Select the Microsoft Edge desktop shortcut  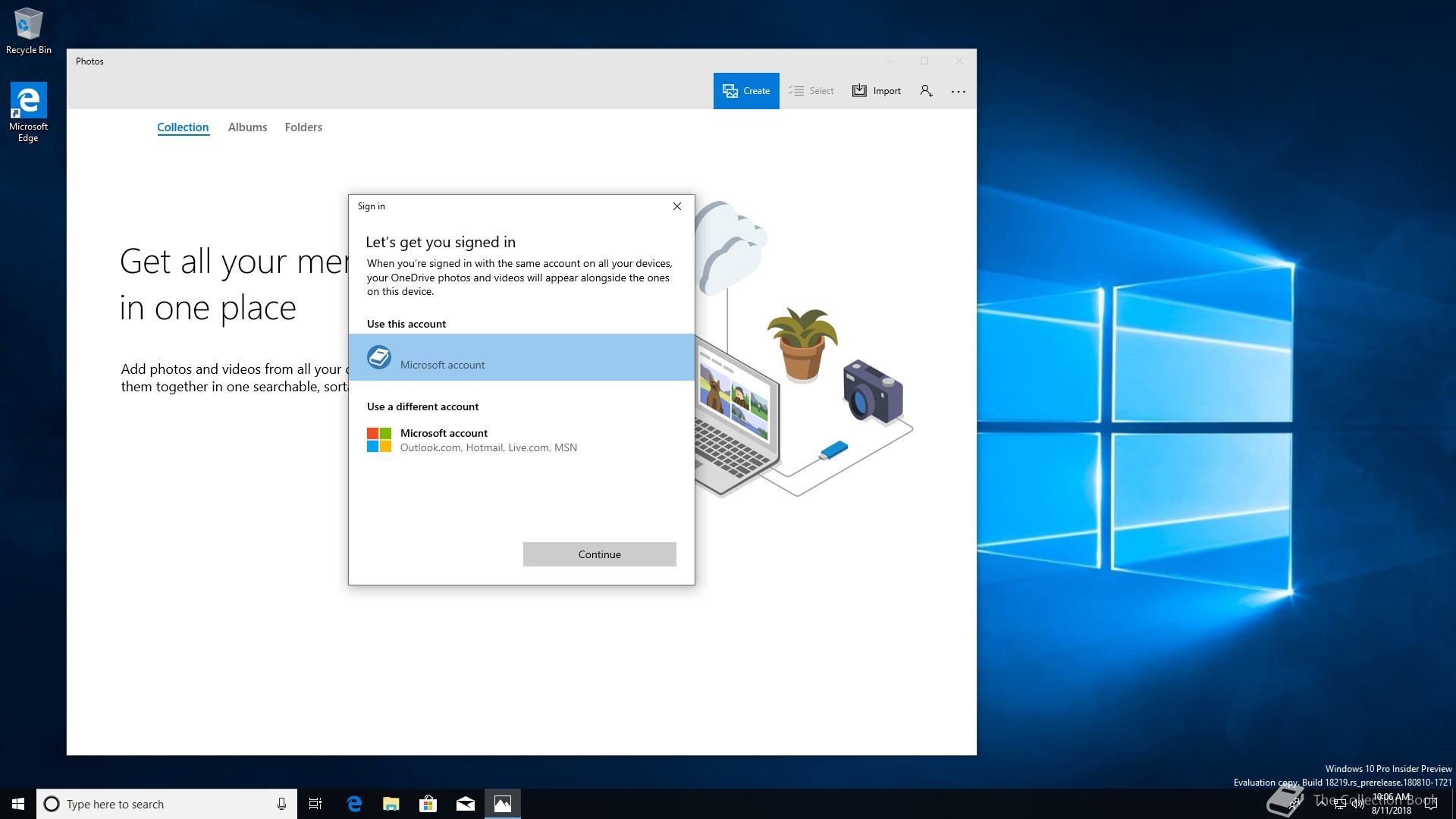click(28, 112)
